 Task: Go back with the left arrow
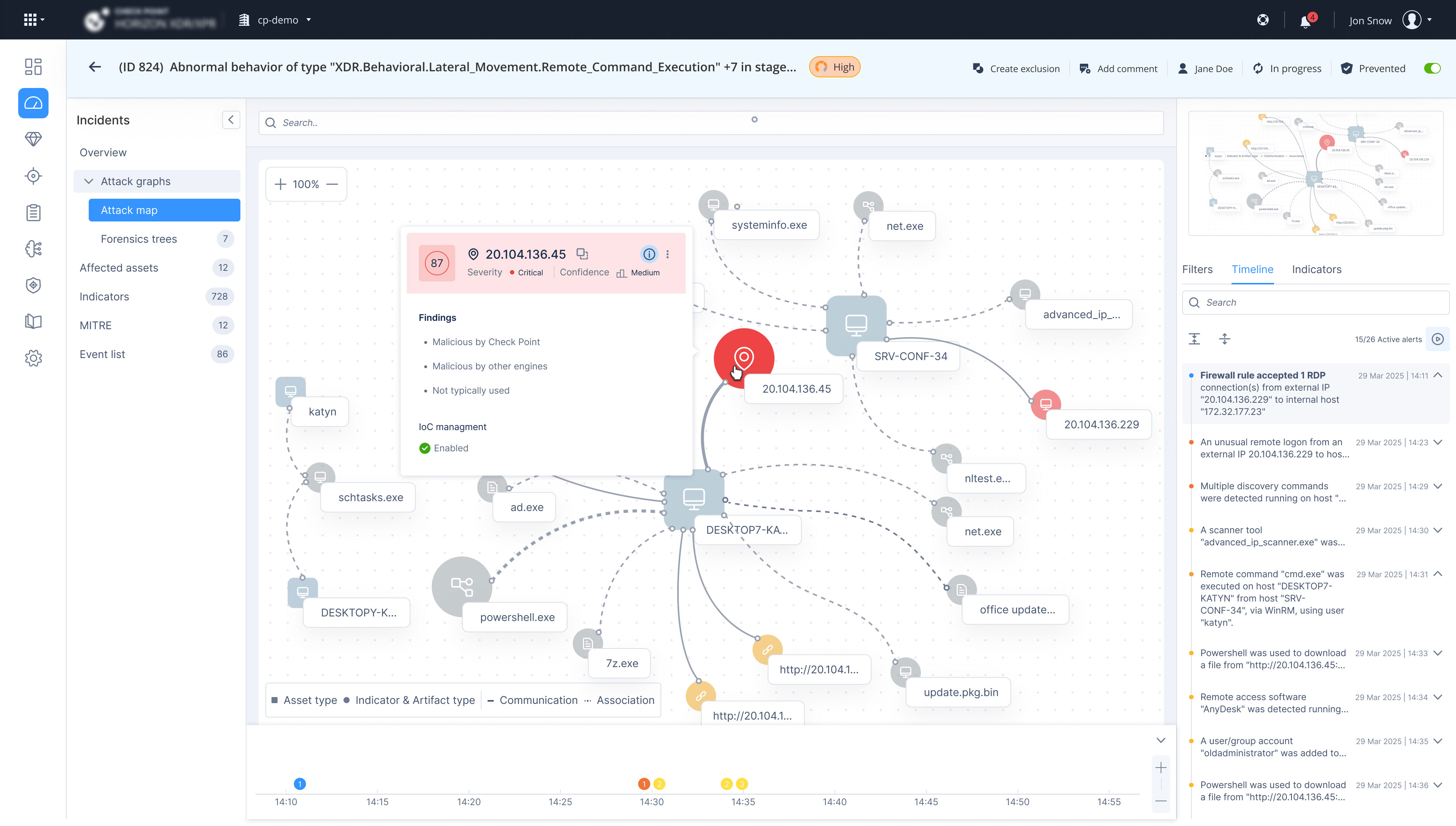click(x=95, y=67)
